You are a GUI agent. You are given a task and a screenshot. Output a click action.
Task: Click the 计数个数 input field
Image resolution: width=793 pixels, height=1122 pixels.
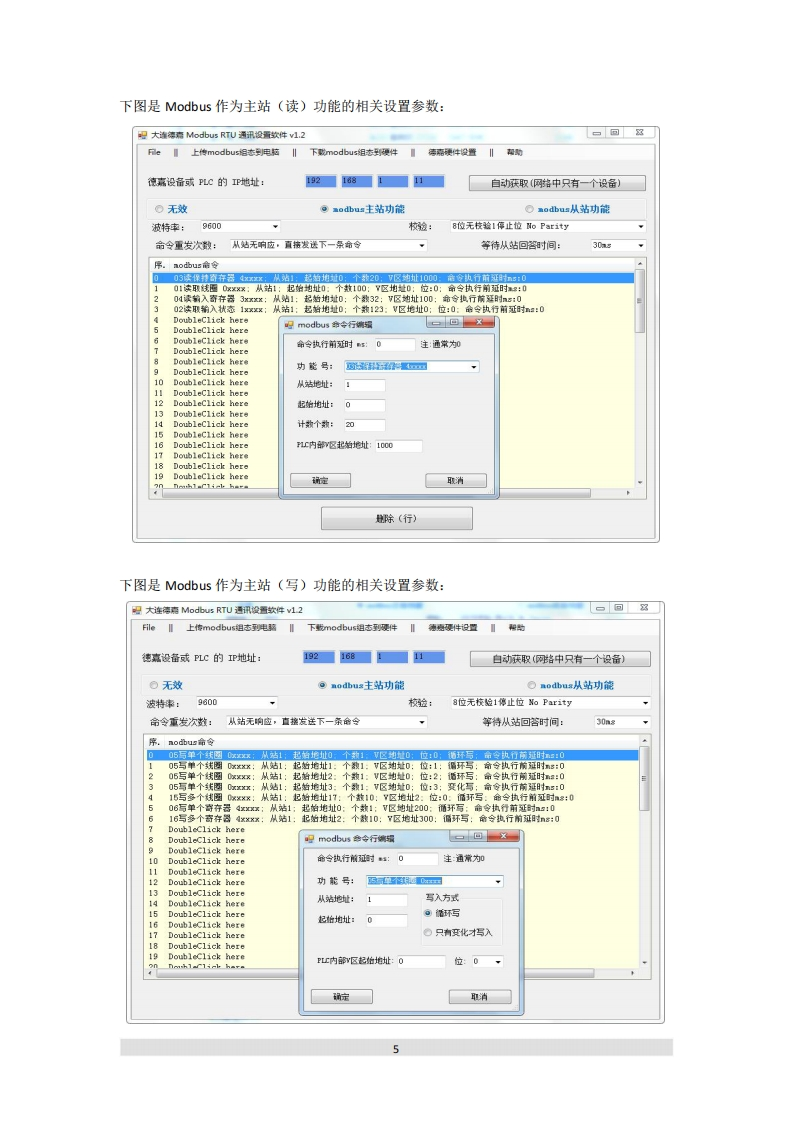[x=364, y=425]
